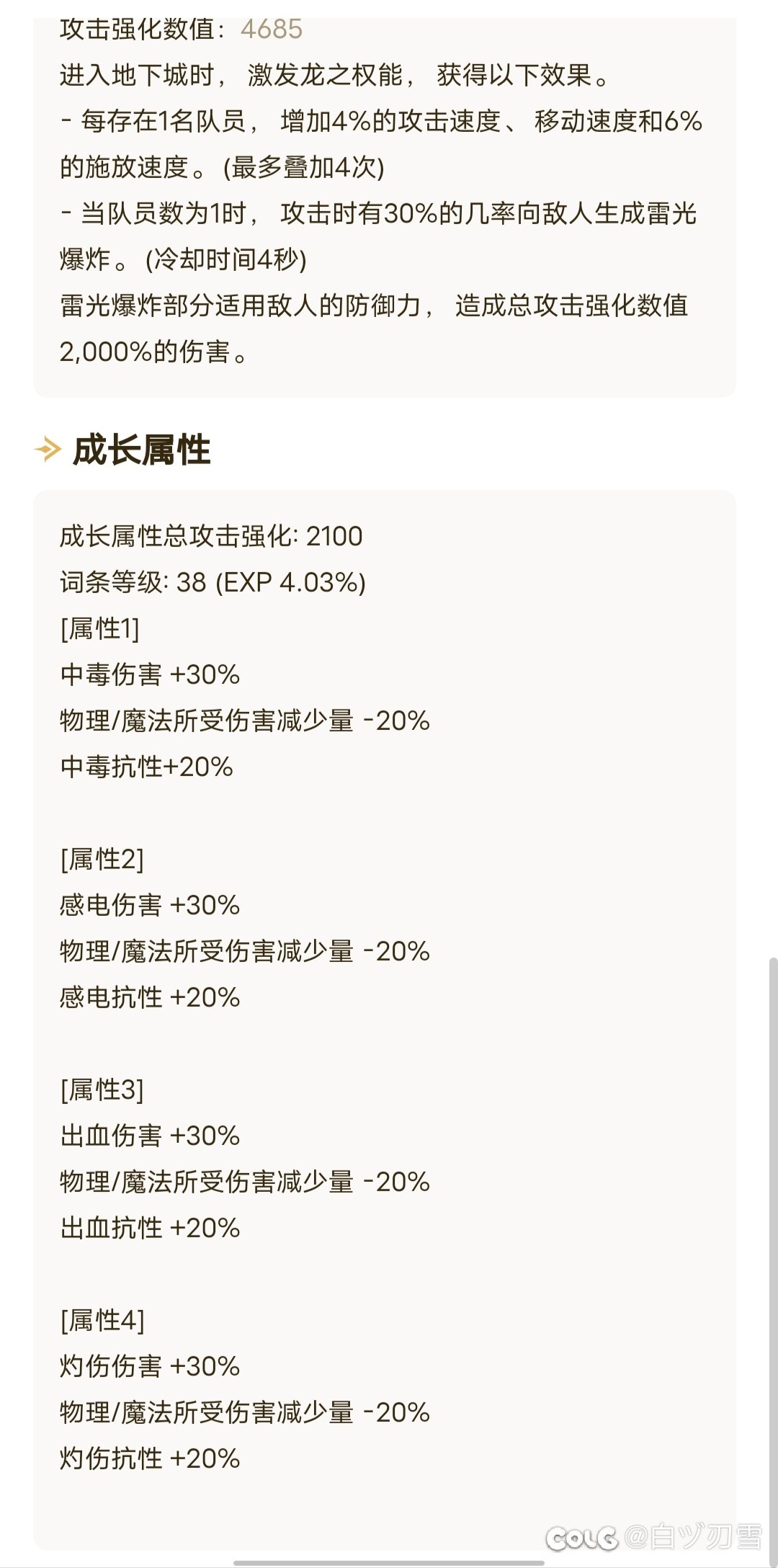Click the [属性1] label
778x1568 pixels.
[99, 628]
